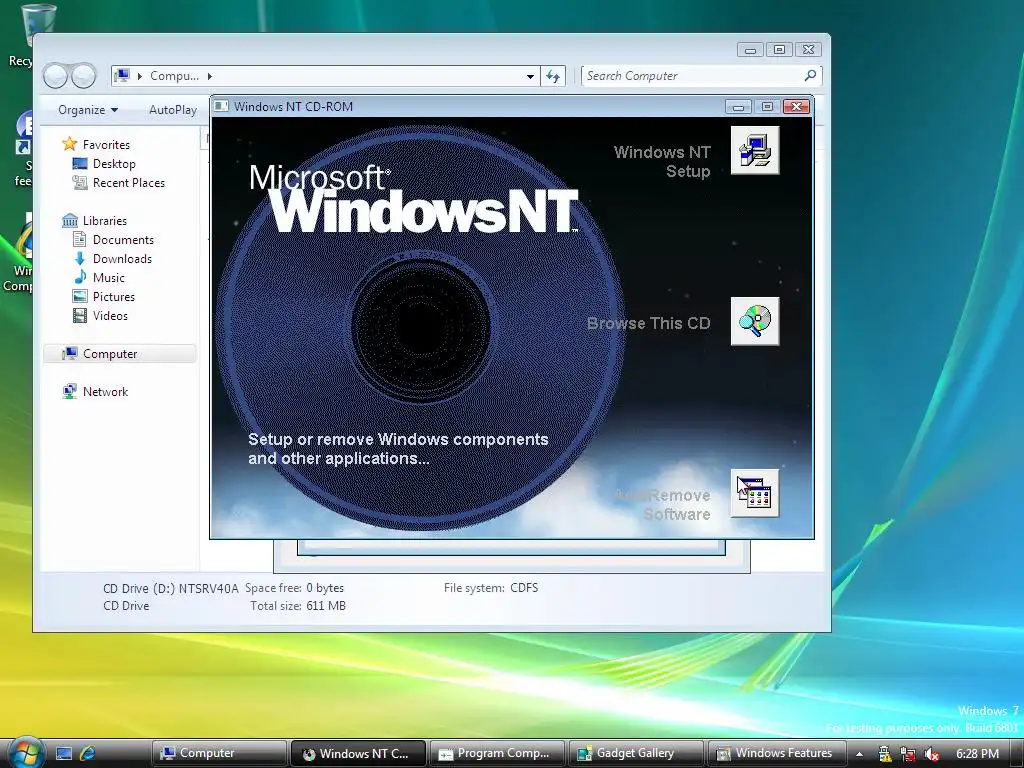Open the Organize dropdown menu
Screen dimensions: 1024x768
pyautogui.click(x=88, y=110)
